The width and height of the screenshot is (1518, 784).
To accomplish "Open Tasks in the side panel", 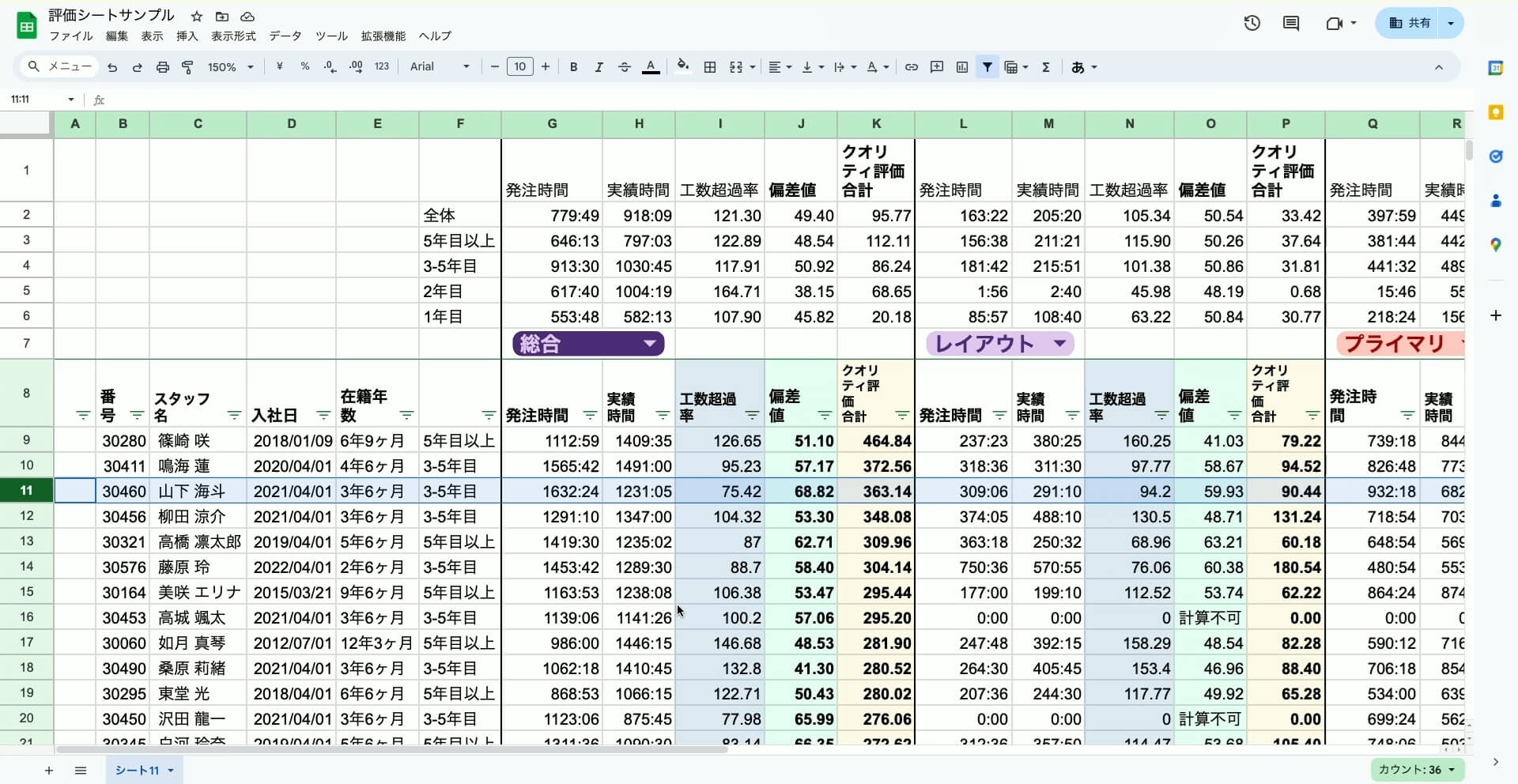I will coord(1496,156).
